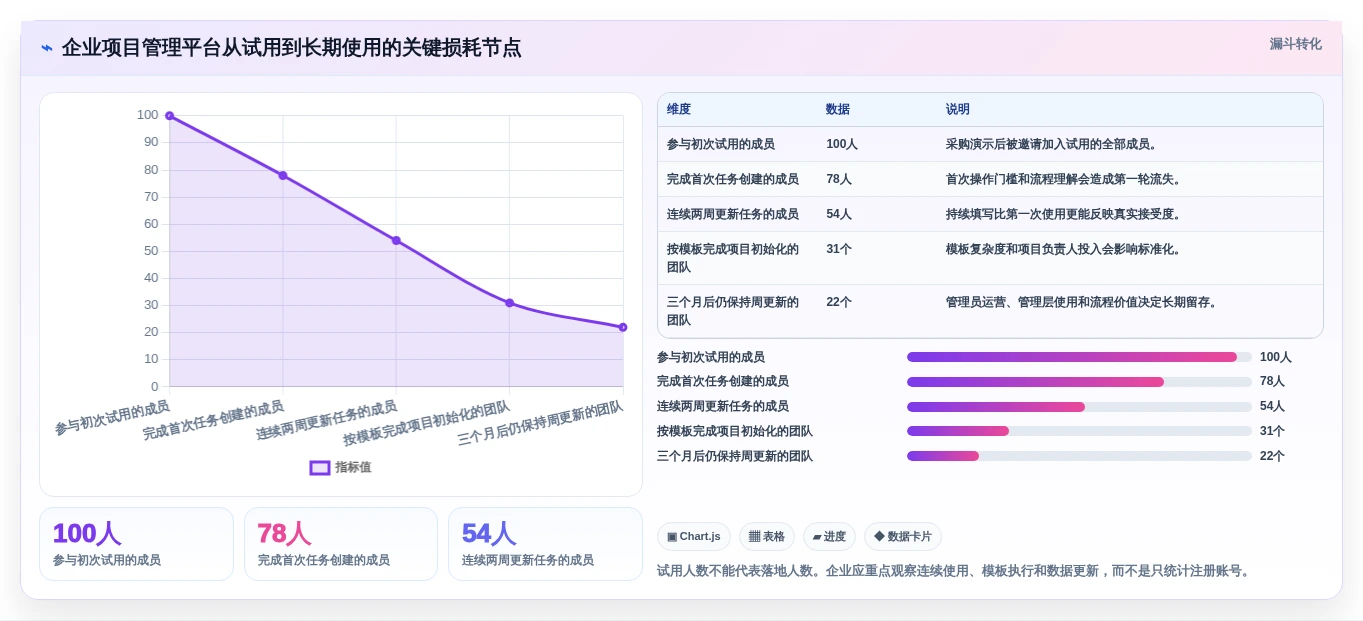
Task: Toggle the 指标值 legend swatch
Action: 320,467
